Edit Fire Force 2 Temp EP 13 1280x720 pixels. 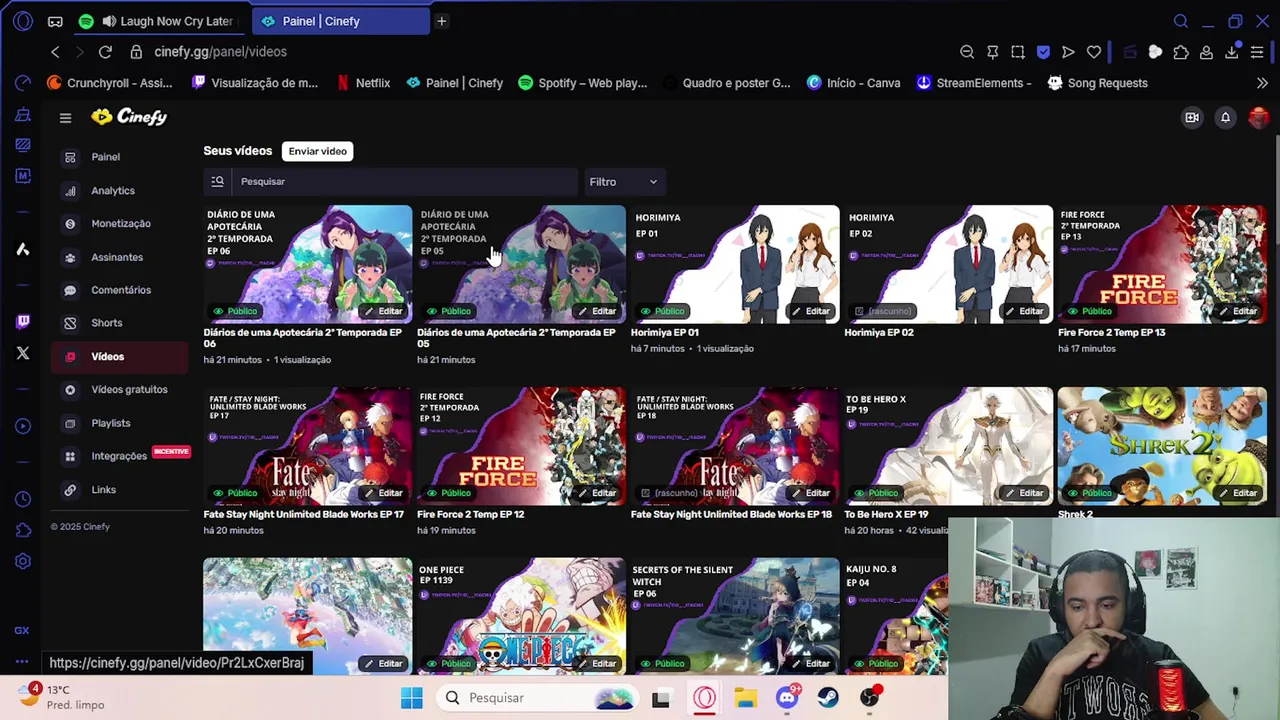[x=1237, y=311]
